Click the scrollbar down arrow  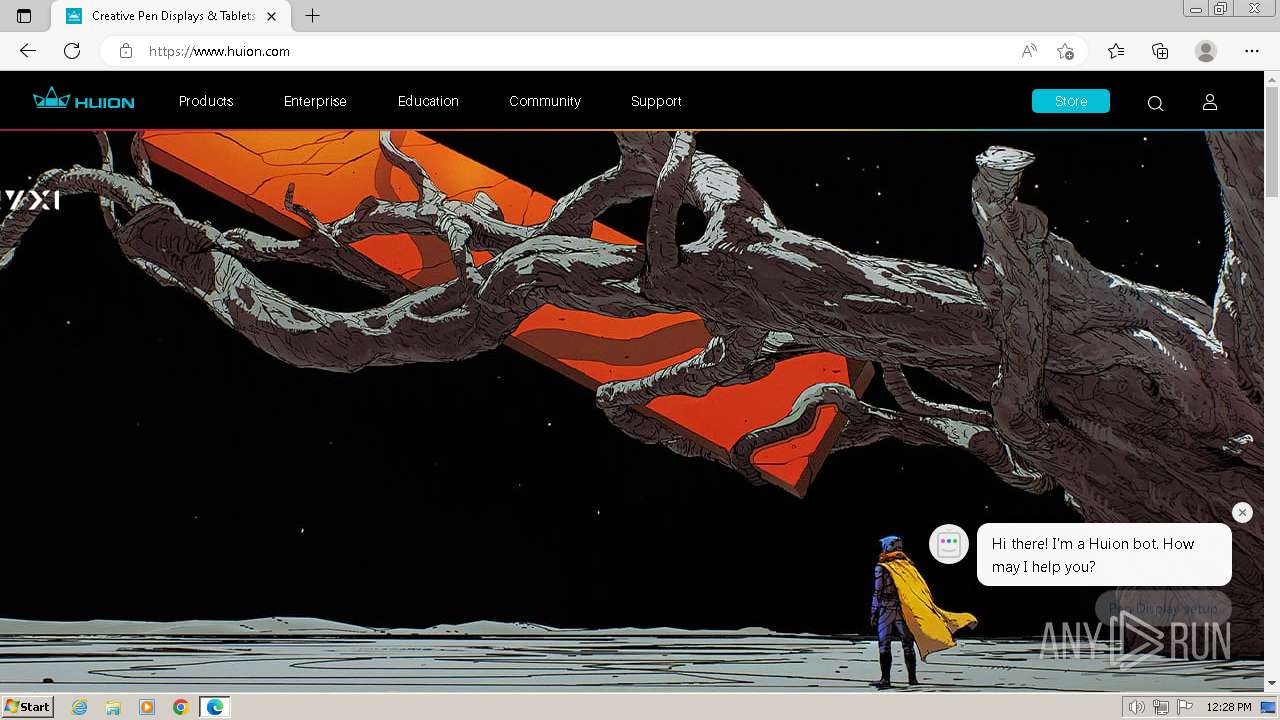pyautogui.click(x=1272, y=683)
